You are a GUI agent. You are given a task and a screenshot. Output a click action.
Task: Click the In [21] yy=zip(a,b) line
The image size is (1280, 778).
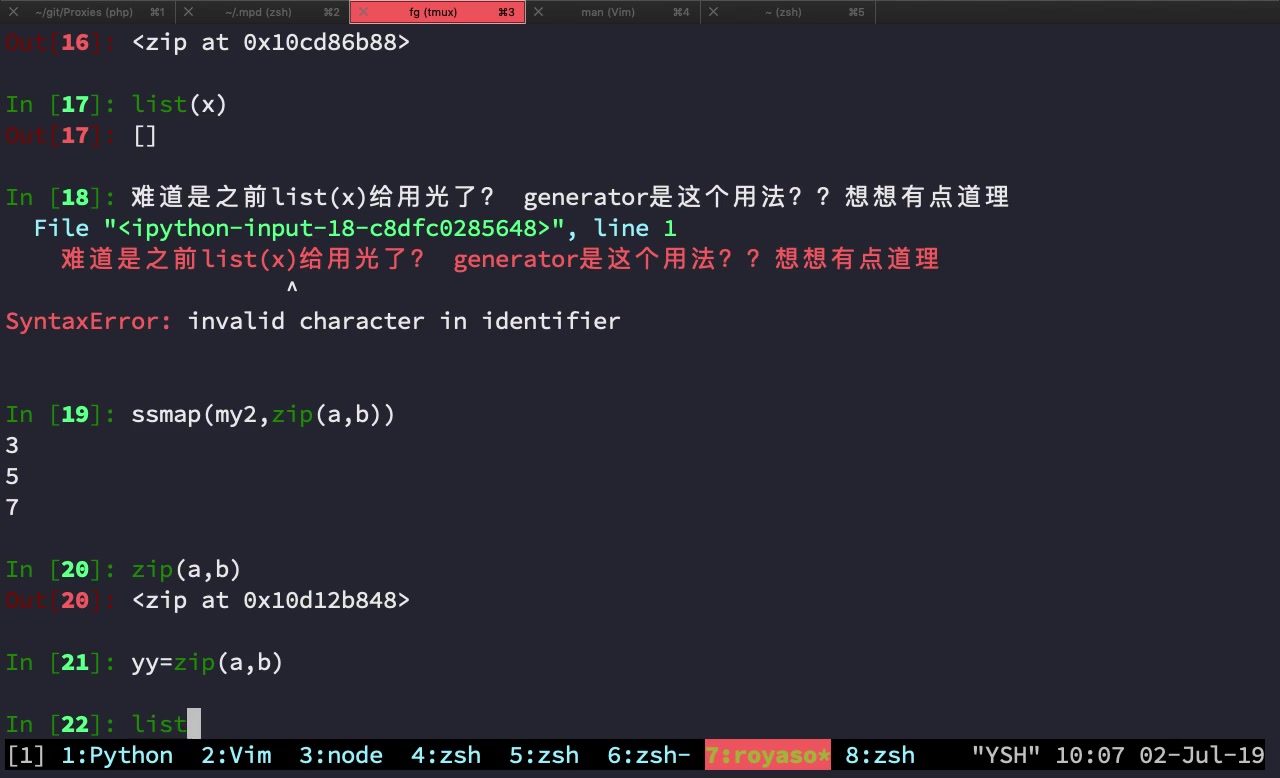tap(144, 662)
